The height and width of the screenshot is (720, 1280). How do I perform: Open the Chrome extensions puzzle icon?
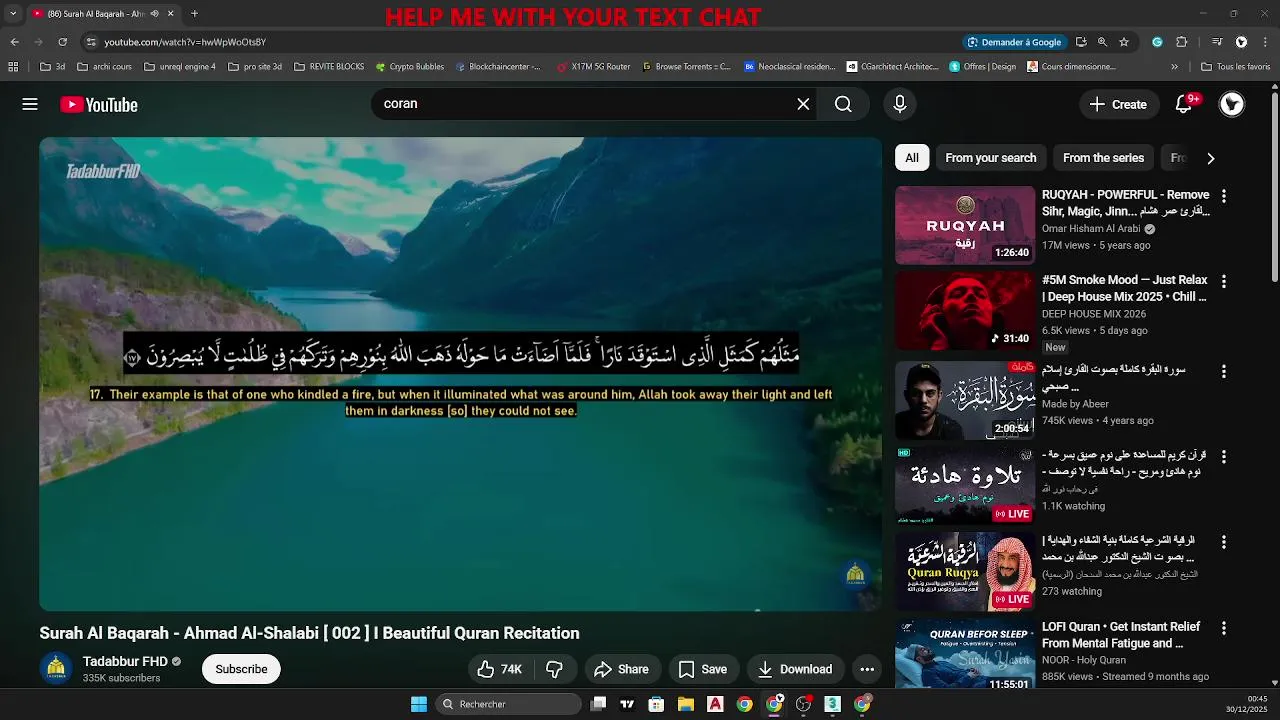pyautogui.click(x=1181, y=42)
